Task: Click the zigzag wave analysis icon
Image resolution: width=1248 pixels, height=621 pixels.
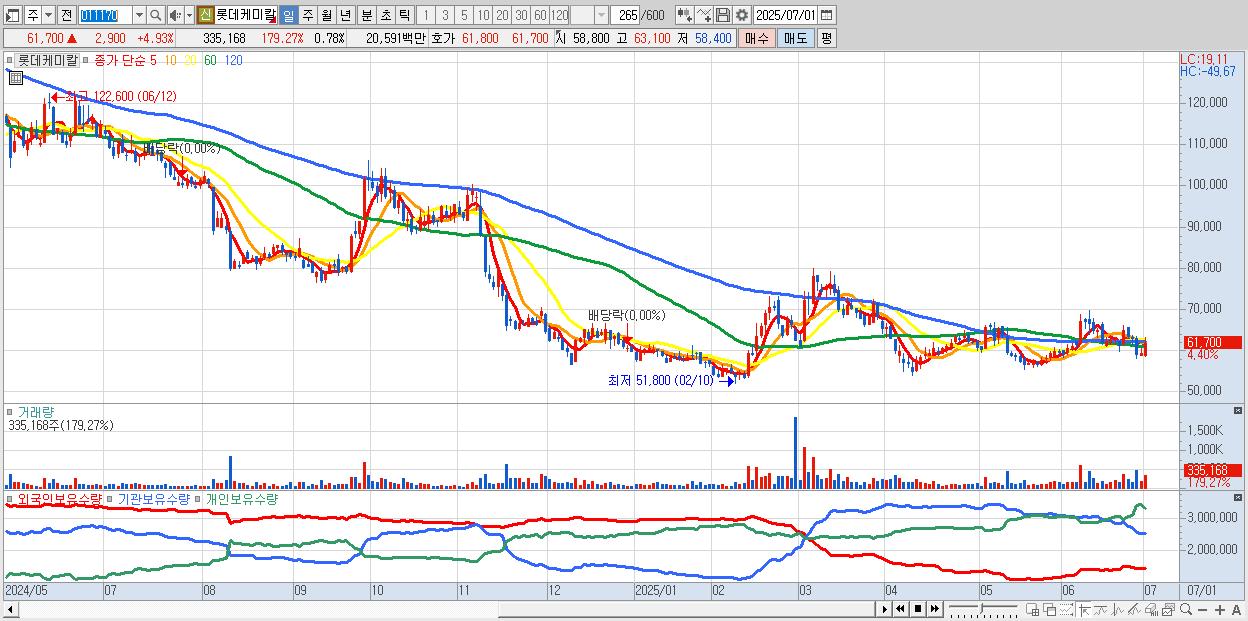Action: click(1118, 610)
